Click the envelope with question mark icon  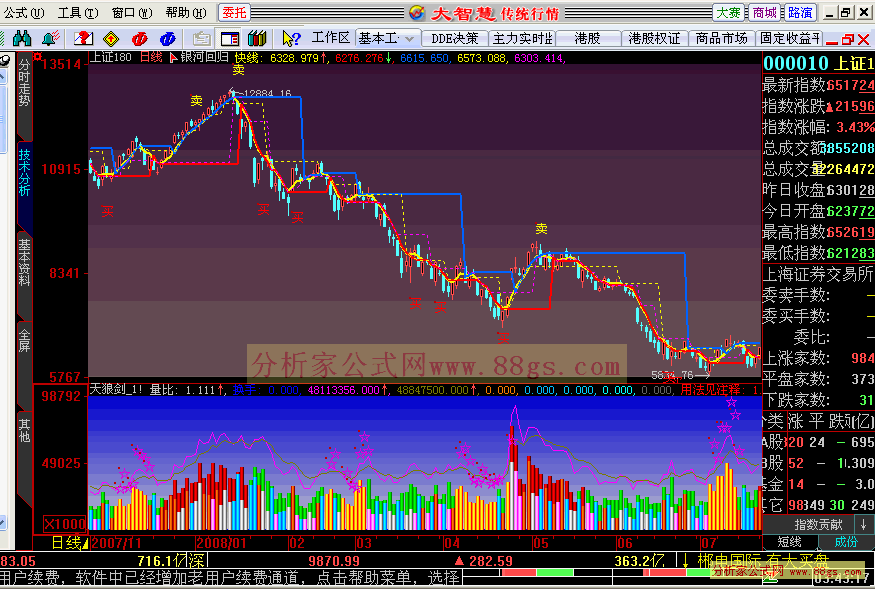[x=83, y=38]
